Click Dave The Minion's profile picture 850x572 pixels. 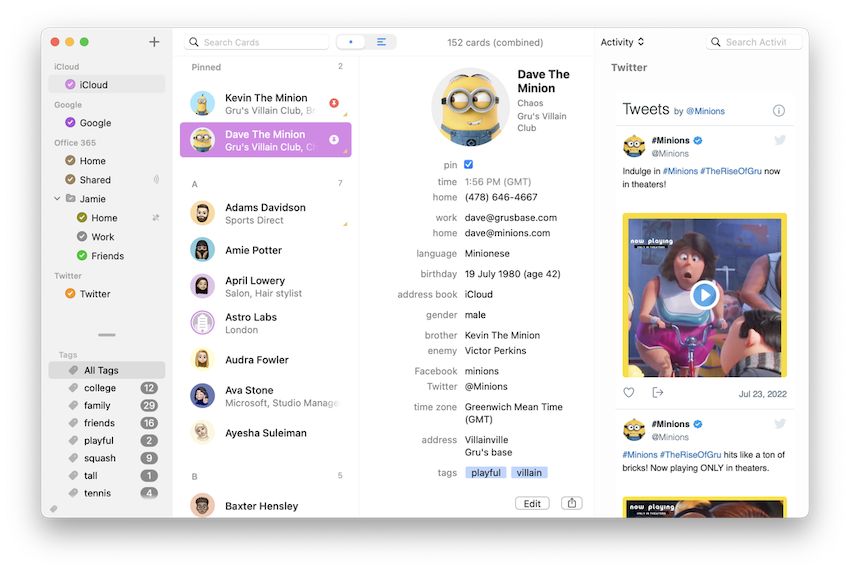(x=470, y=107)
